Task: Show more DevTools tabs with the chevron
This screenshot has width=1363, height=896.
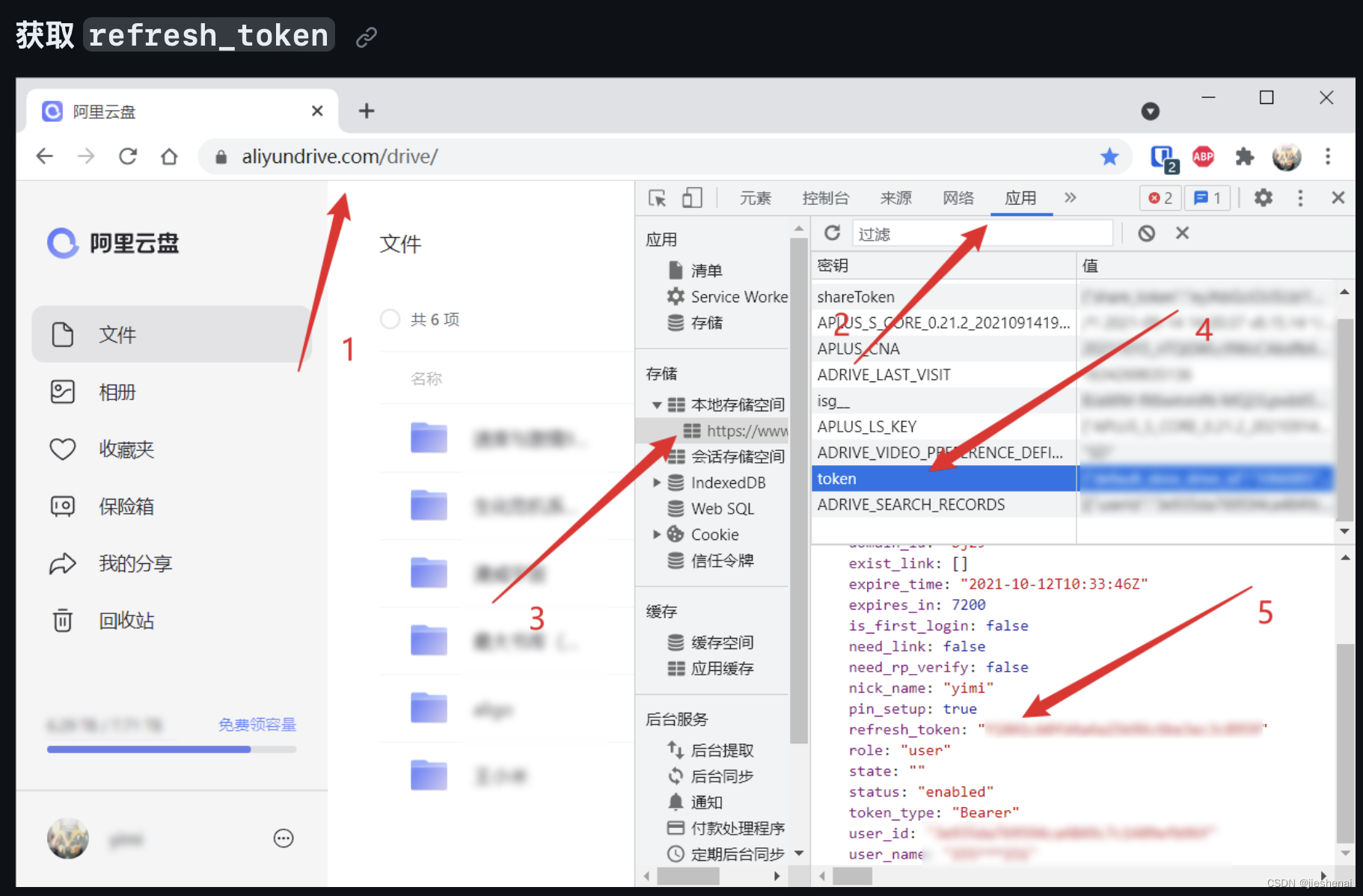Action: pyautogui.click(x=1071, y=197)
